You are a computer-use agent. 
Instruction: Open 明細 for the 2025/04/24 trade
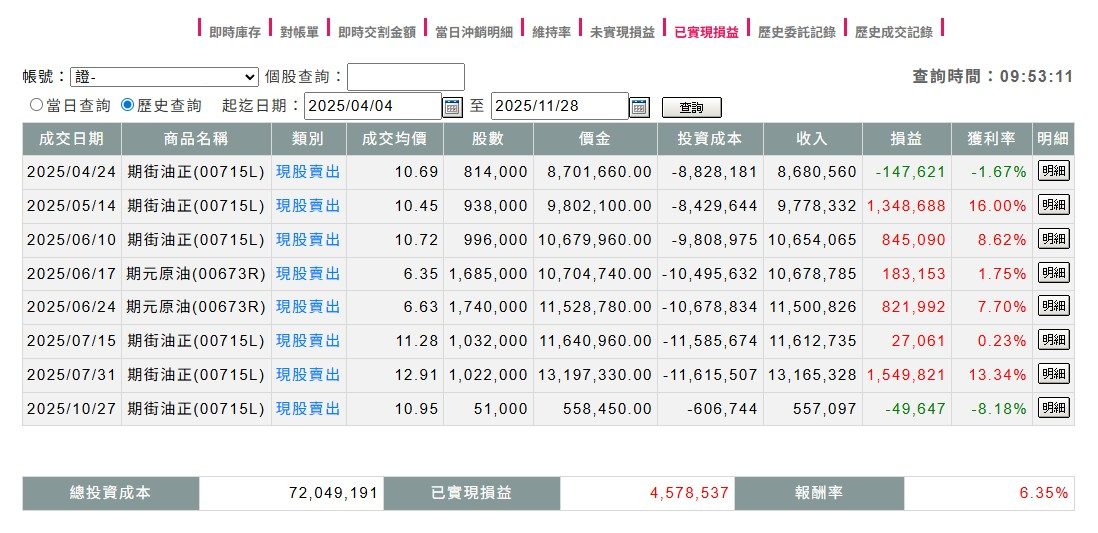click(1053, 172)
